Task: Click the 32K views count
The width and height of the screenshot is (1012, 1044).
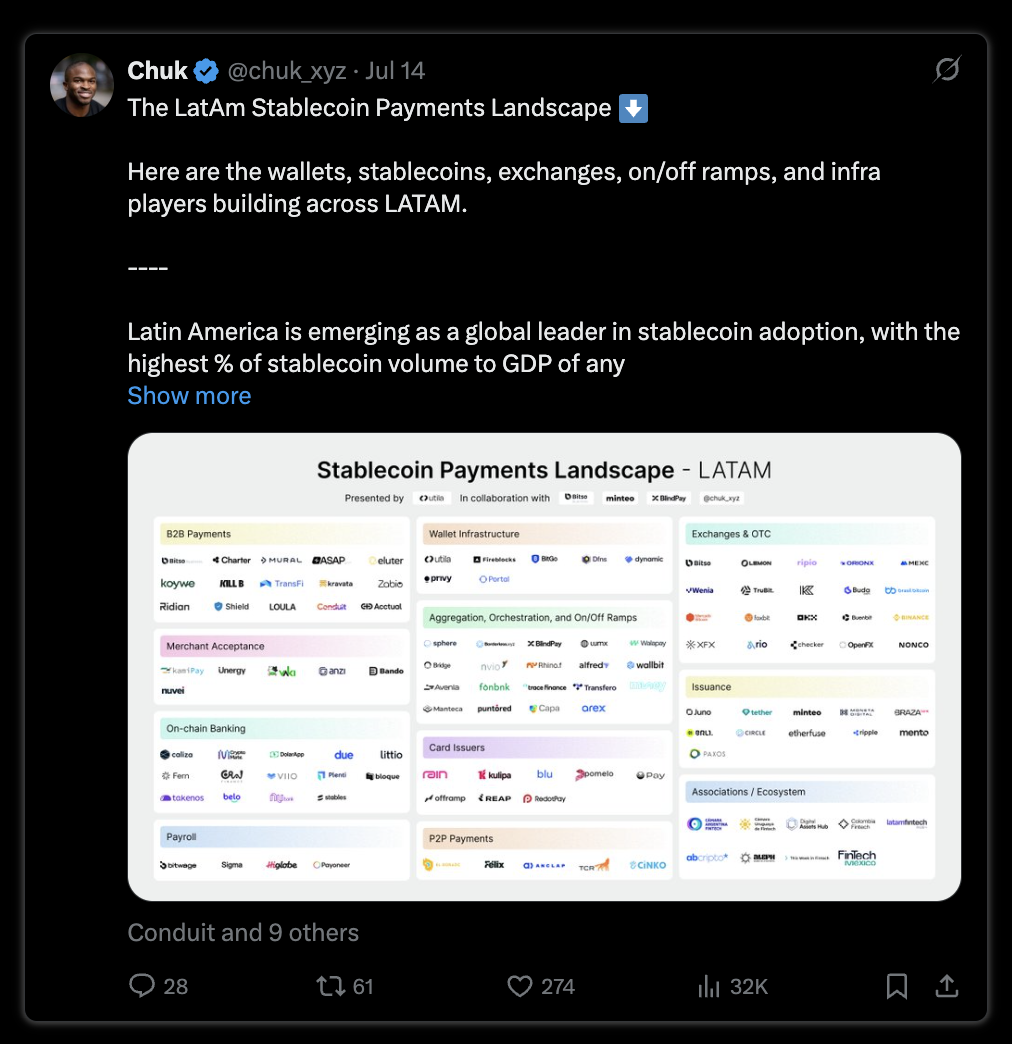Action: pos(749,986)
